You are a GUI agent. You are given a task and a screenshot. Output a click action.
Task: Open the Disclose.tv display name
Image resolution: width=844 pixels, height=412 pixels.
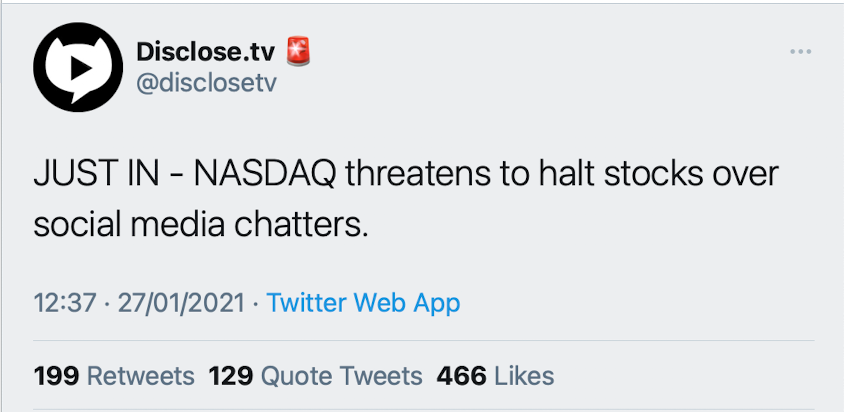205,49
